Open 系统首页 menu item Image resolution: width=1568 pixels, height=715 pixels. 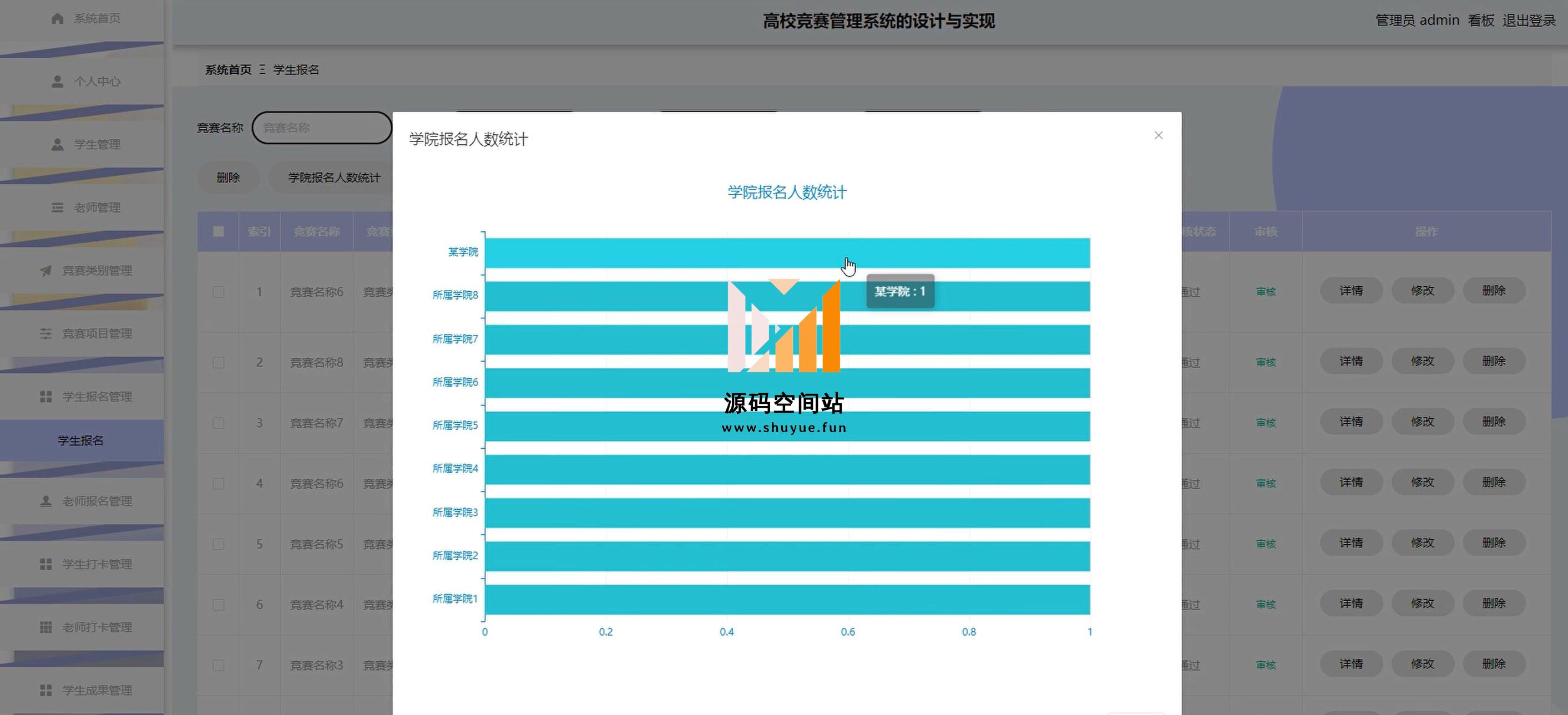click(x=82, y=18)
